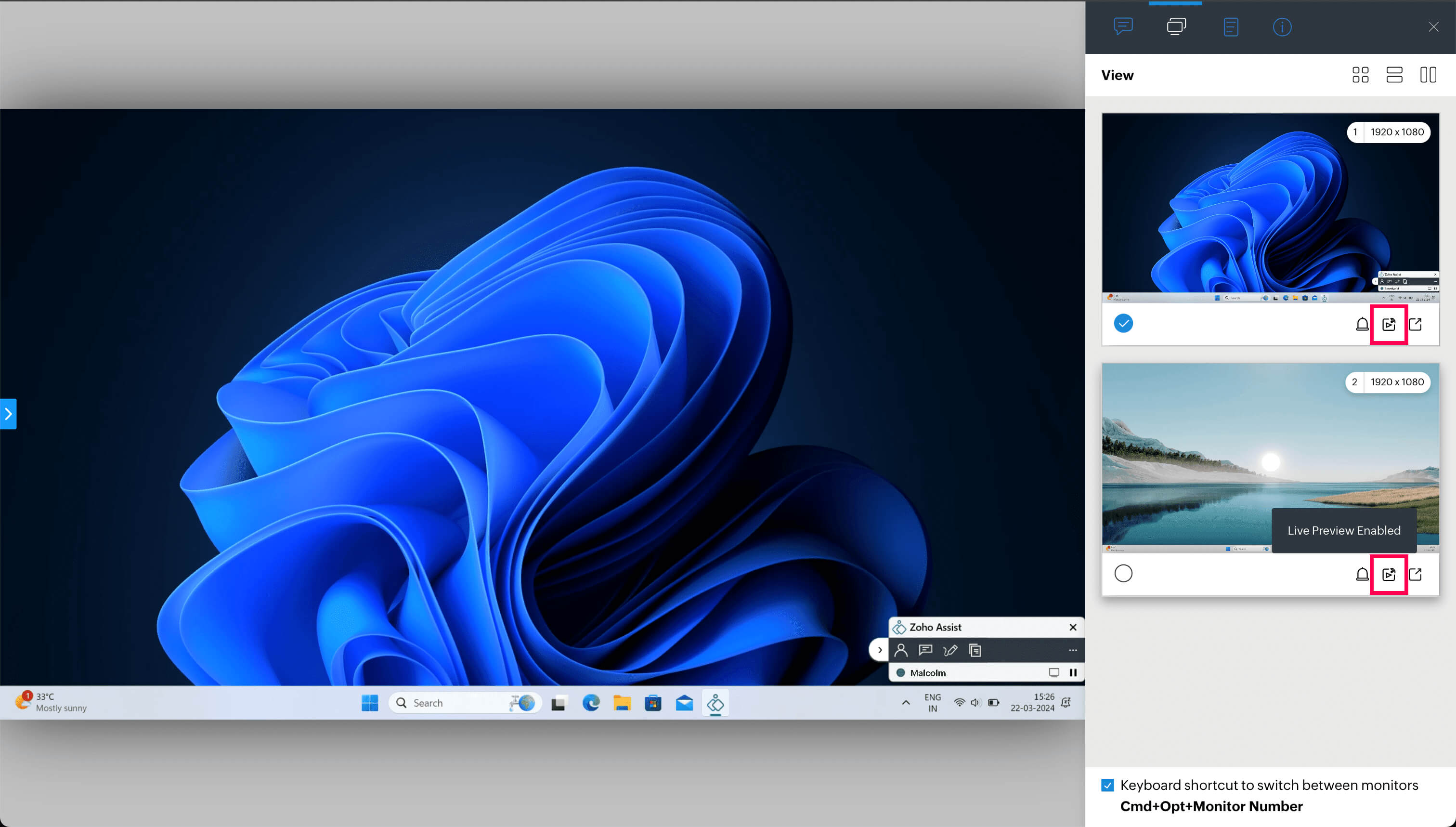
Task: Collapse Zoho Assist widget with side arrow
Action: 879,650
